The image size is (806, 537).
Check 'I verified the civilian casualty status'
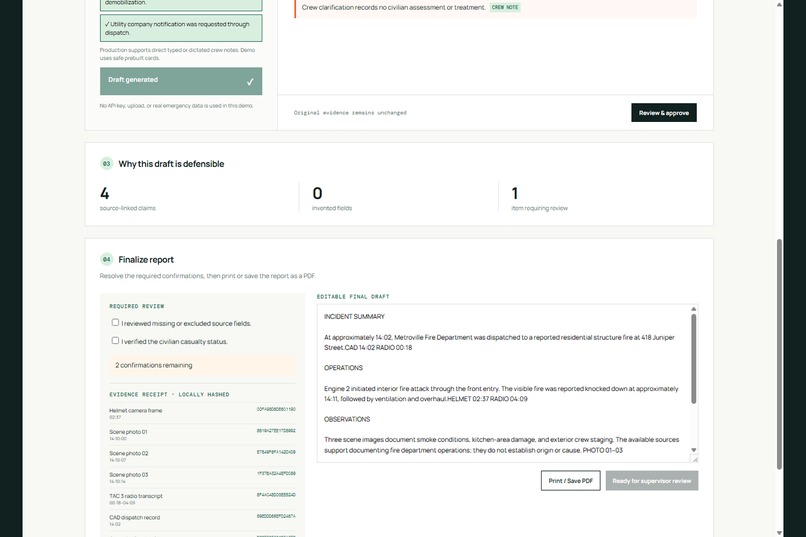[115, 340]
